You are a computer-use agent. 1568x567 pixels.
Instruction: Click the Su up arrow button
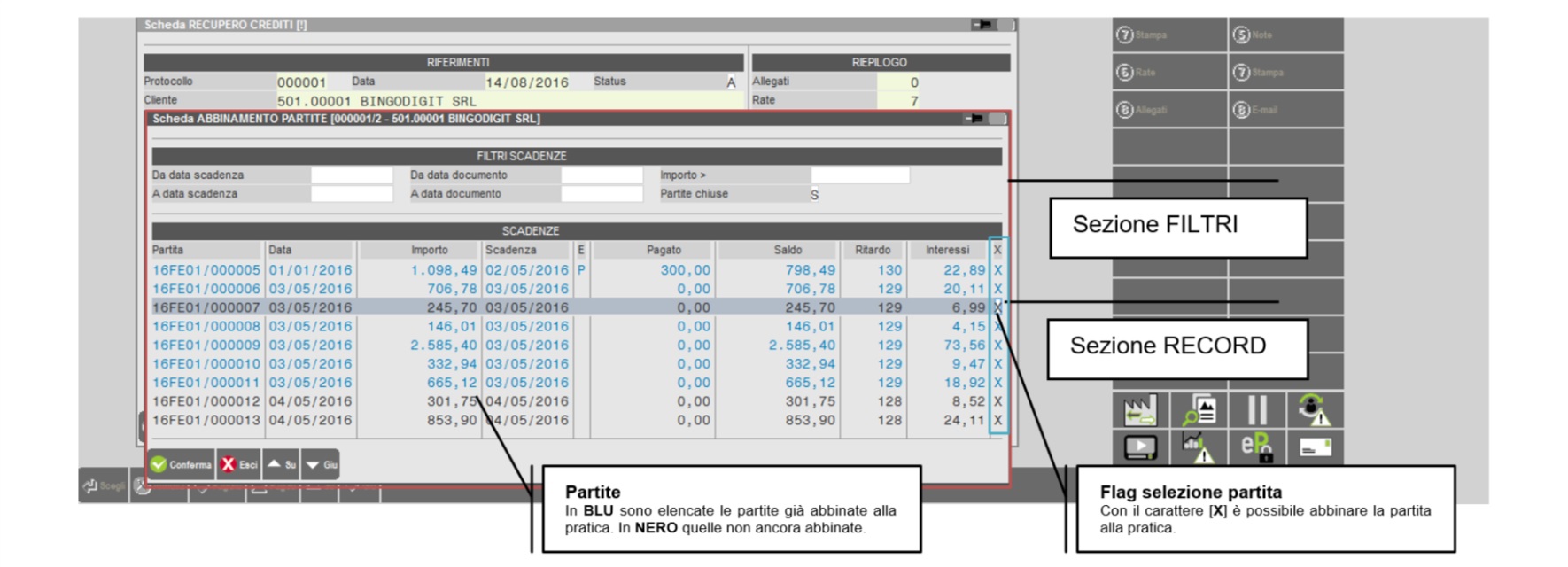tap(281, 464)
